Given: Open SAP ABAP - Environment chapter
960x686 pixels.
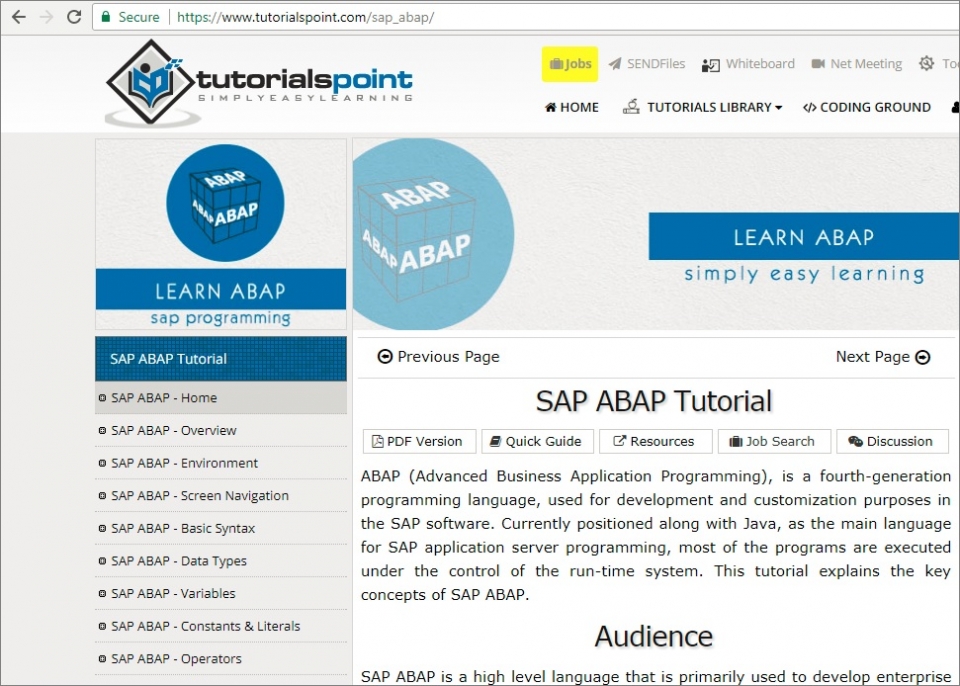Looking at the screenshot, I should [221, 463].
